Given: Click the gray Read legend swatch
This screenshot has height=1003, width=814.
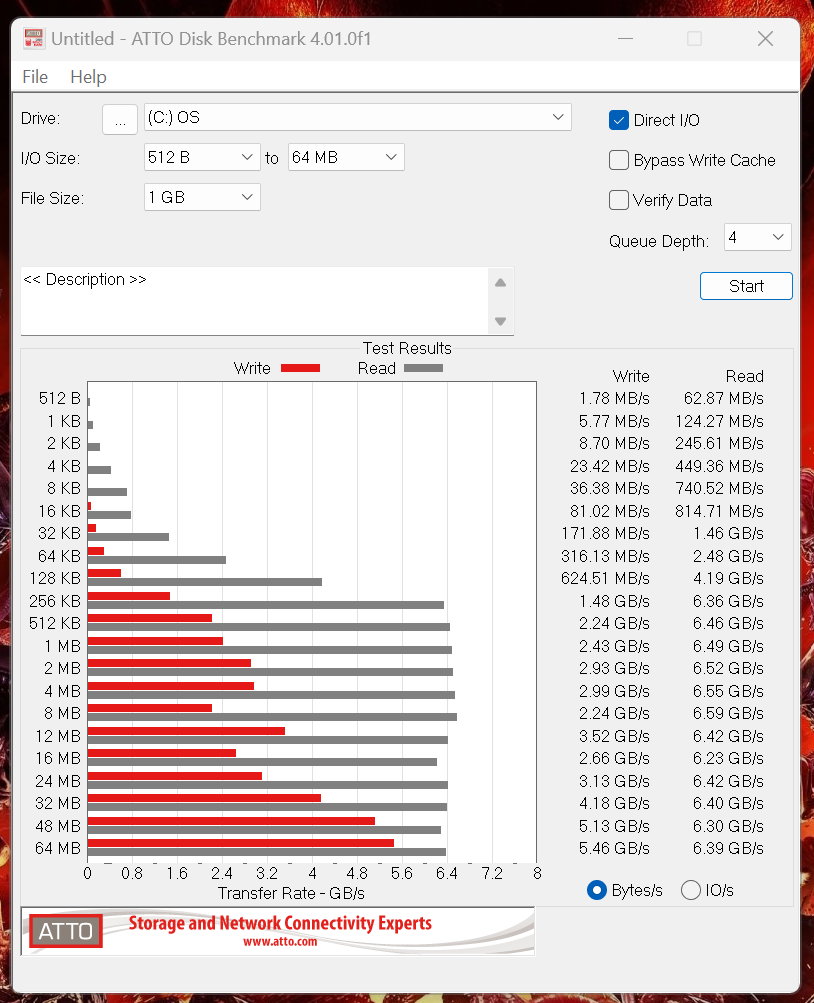Looking at the screenshot, I should (x=423, y=368).
